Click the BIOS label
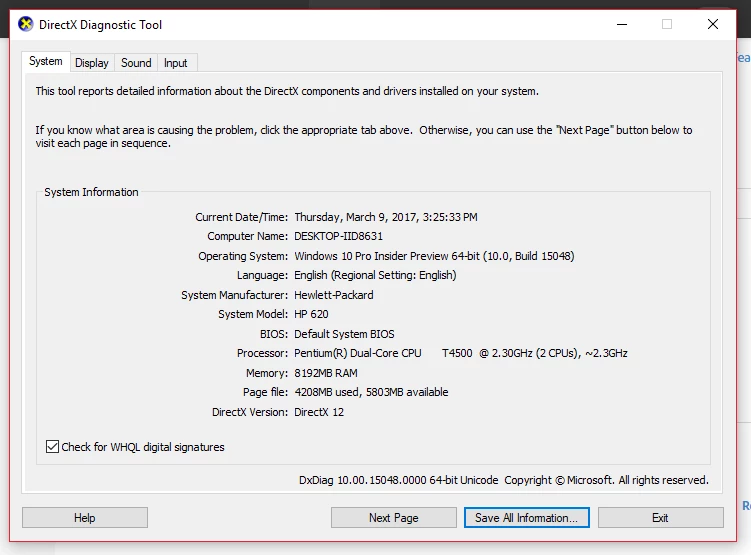 (274, 334)
